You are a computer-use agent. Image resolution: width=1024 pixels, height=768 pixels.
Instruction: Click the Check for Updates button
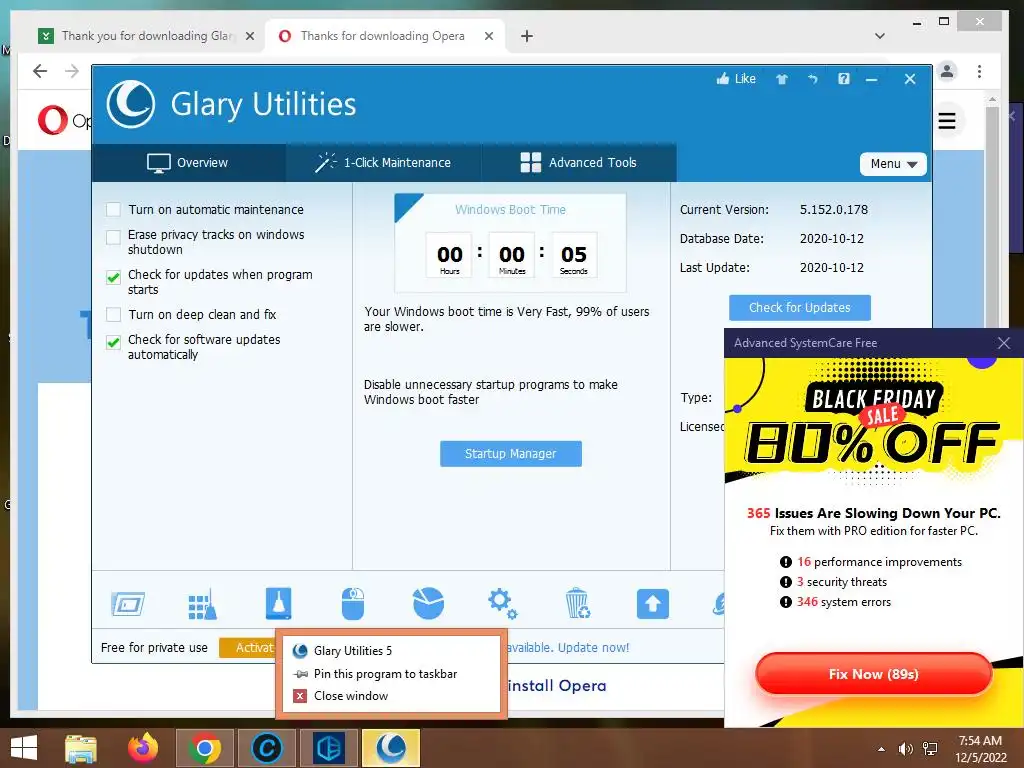pyautogui.click(x=799, y=308)
